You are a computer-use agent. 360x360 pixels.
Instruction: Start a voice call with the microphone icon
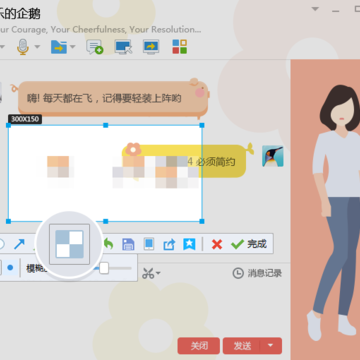[23, 47]
